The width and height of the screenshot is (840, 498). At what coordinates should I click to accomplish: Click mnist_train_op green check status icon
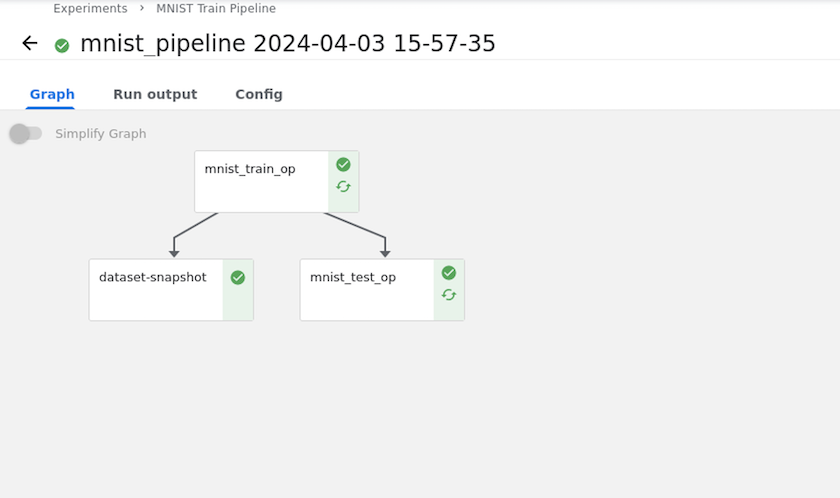tap(343, 165)
